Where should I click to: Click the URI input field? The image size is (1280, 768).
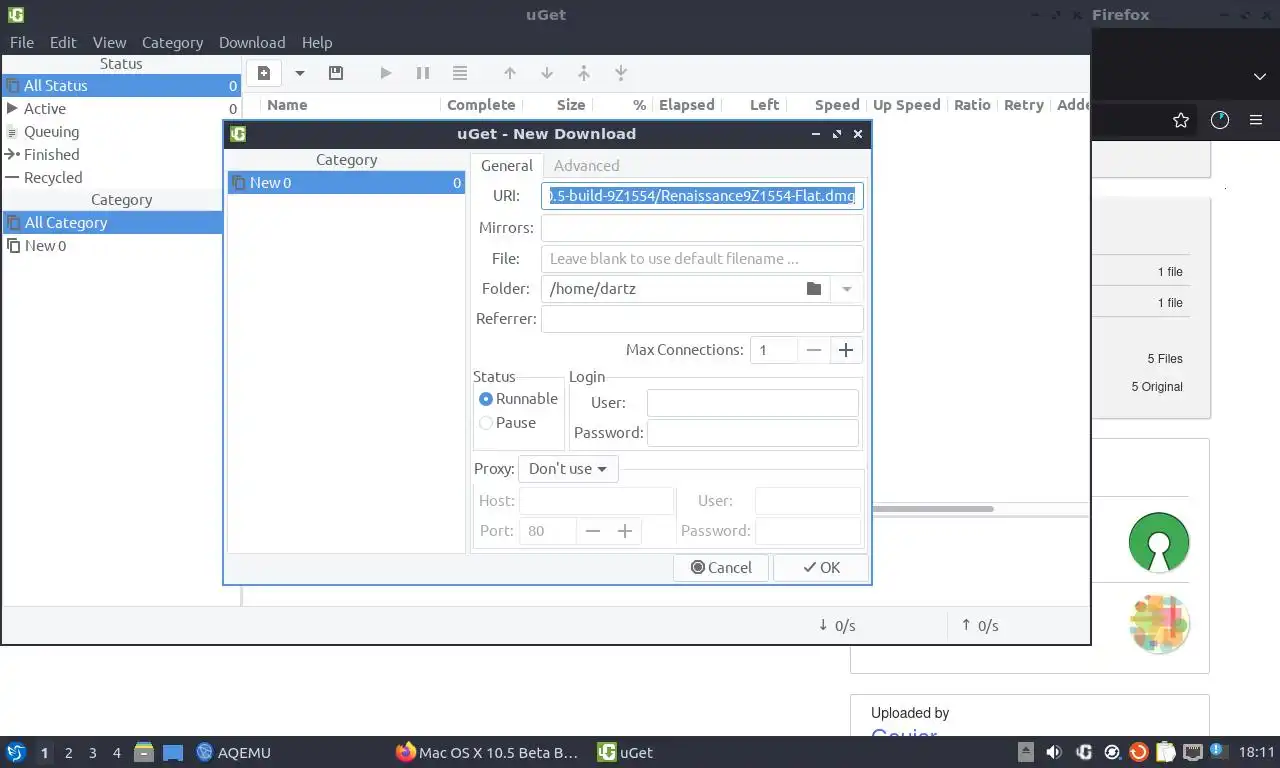(702, 196)
